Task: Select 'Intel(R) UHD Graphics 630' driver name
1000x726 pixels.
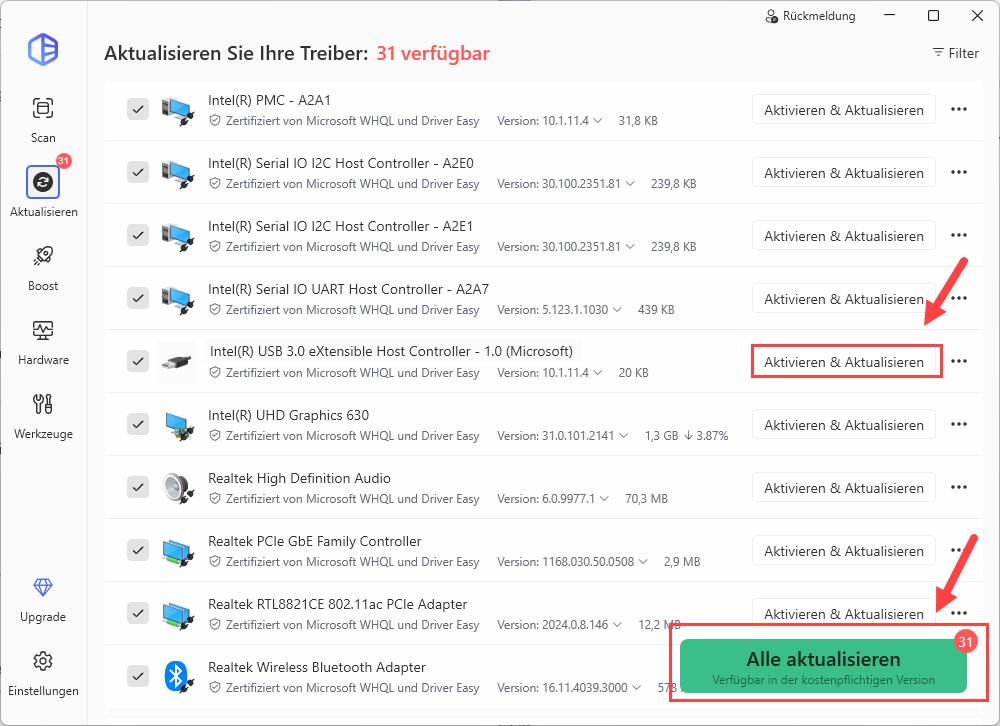Action: pyautogui.click(x=288, y=415)
